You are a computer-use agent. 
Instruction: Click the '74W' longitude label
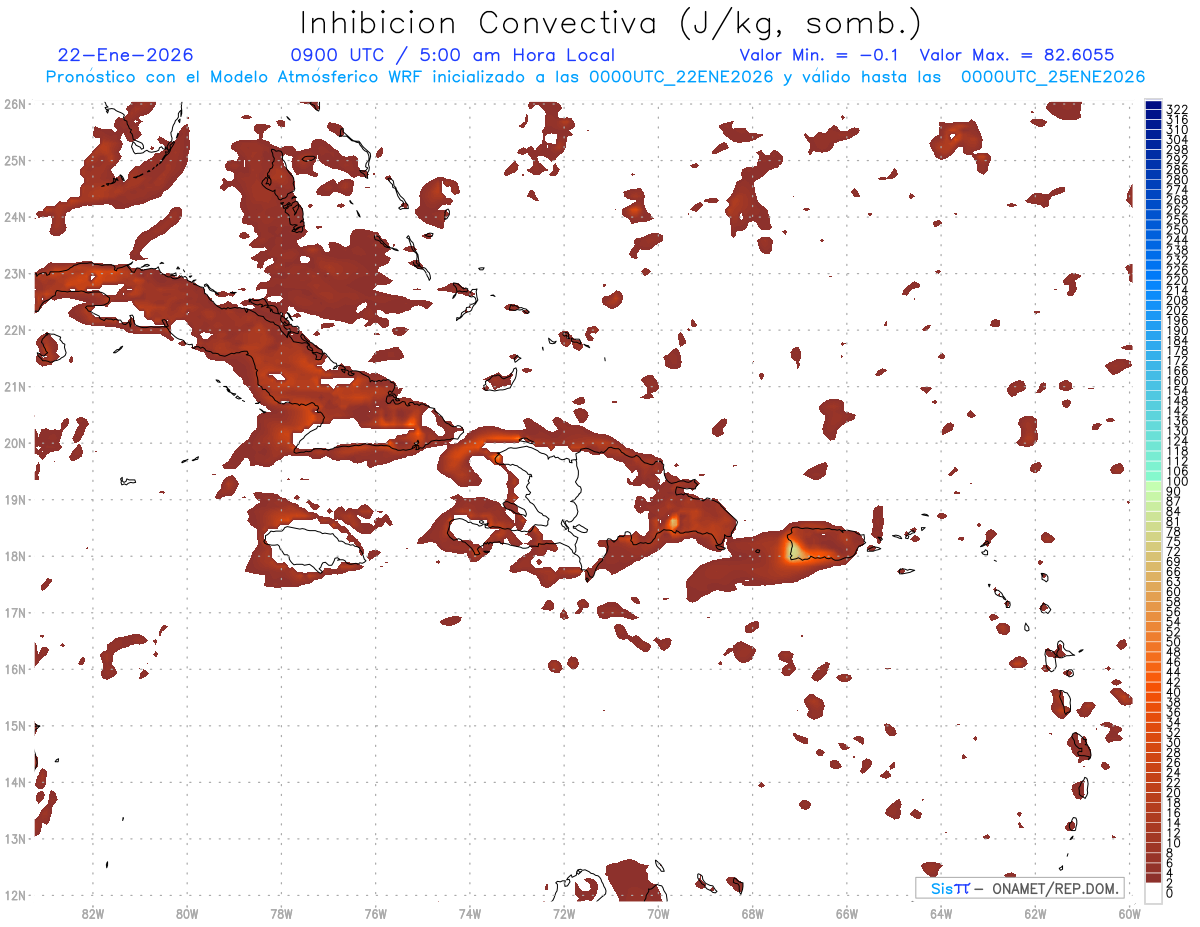point(470,913)
